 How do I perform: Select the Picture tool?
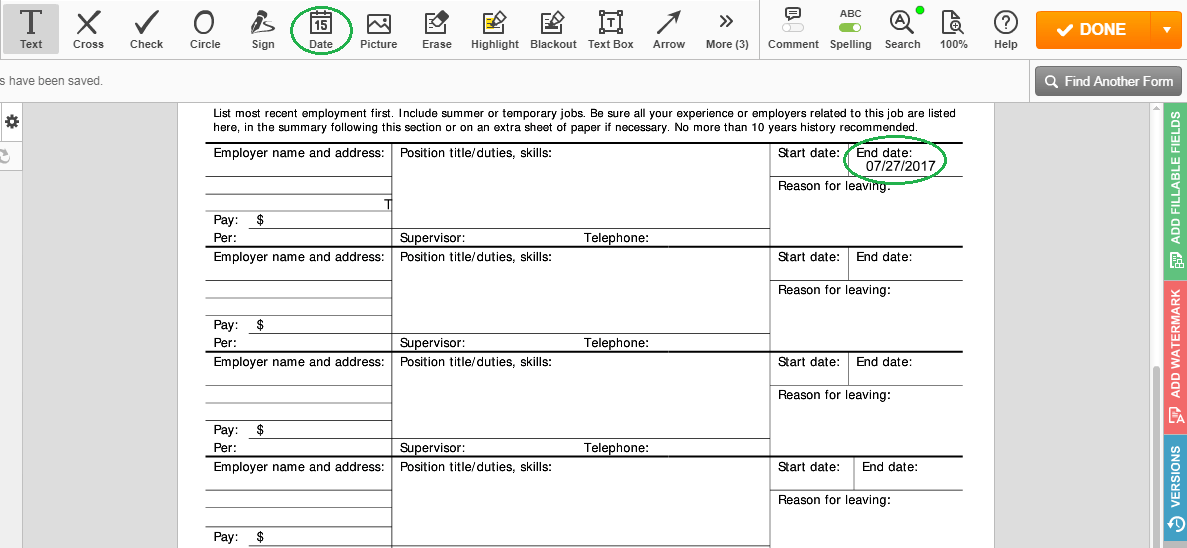(379, 29)
